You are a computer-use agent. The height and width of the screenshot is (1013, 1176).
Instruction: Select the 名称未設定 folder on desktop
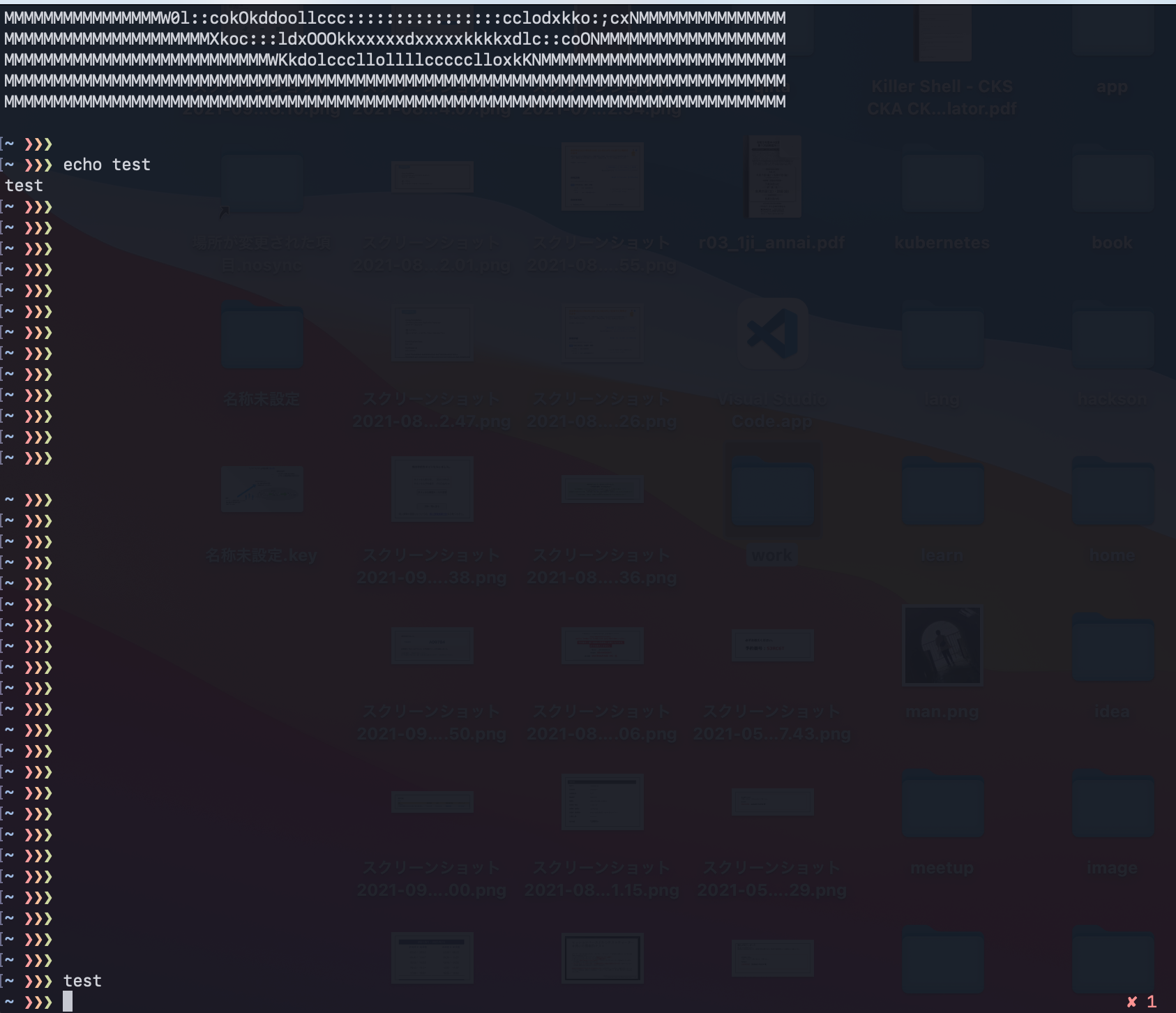[262, 336]
